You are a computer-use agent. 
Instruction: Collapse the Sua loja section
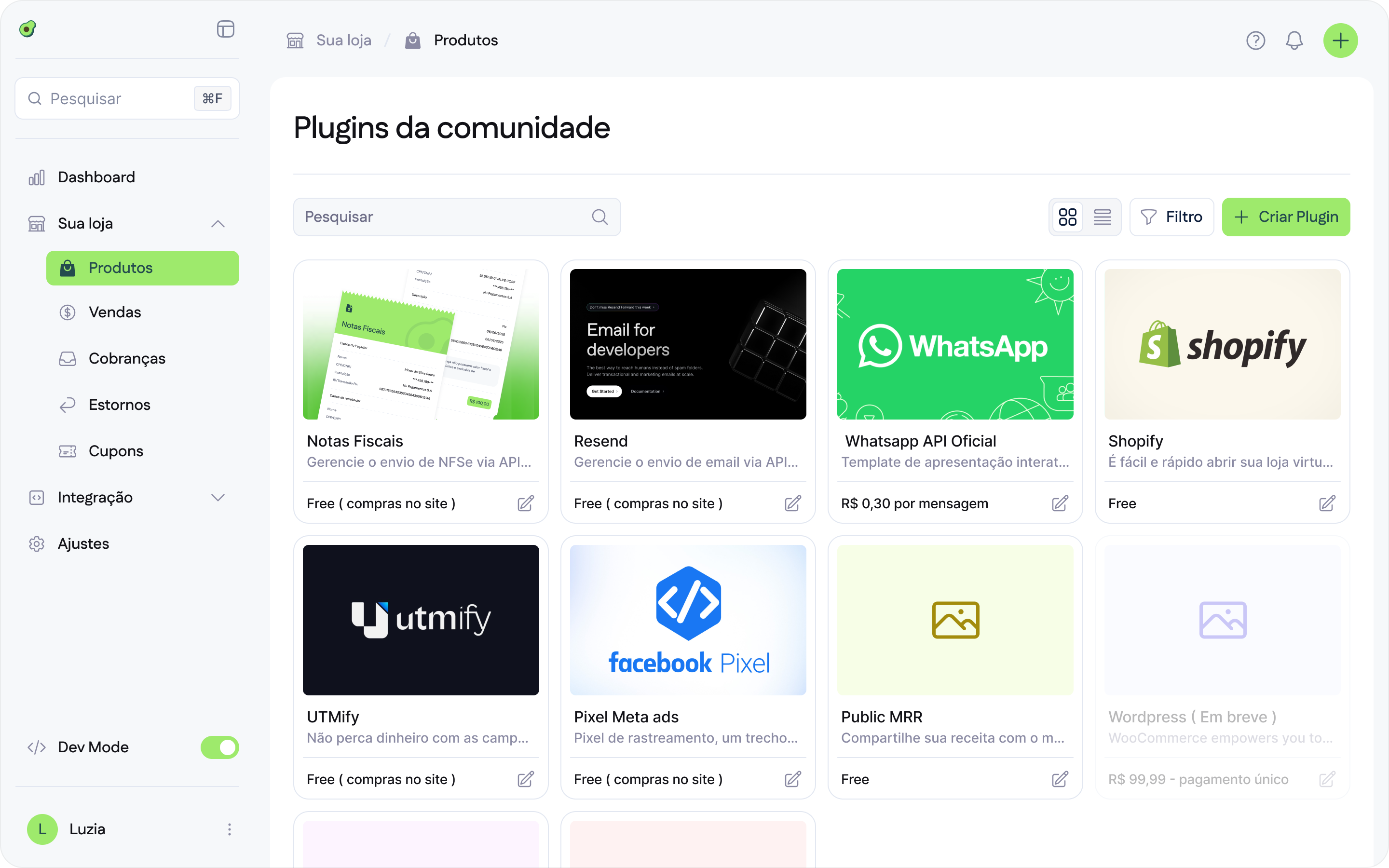point(218,223)
